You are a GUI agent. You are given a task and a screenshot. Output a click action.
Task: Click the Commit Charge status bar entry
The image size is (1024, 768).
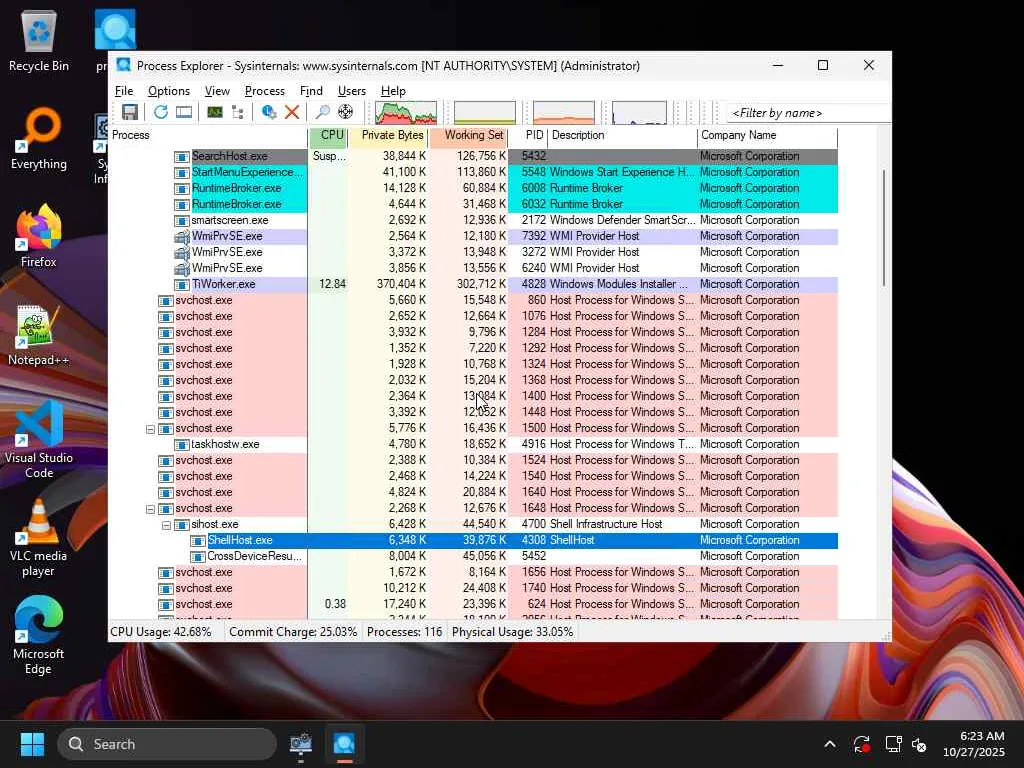293,632
